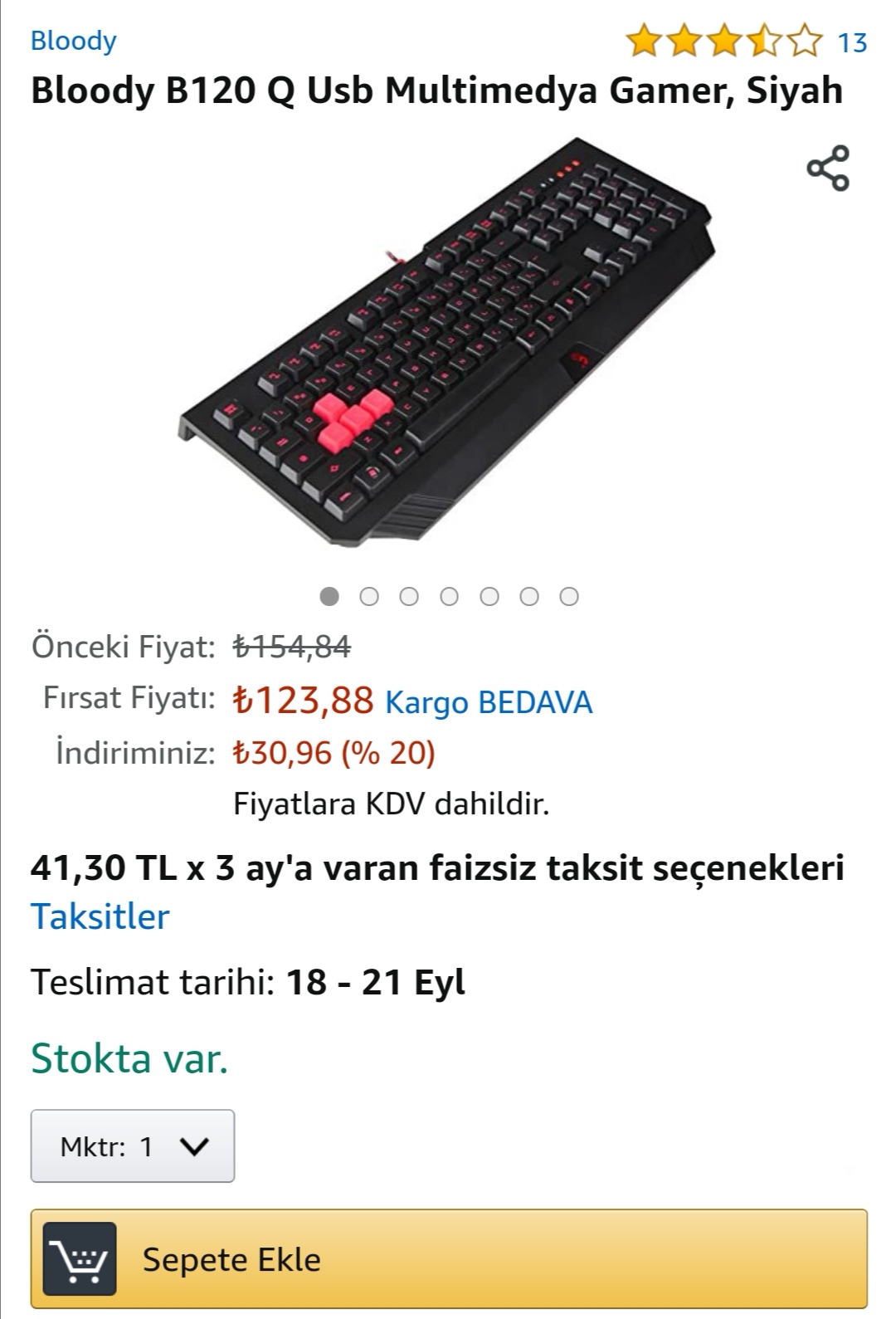Select the second image carousel dot
This screenshot has width=896, height=1319.
click(x=369, y=596)
